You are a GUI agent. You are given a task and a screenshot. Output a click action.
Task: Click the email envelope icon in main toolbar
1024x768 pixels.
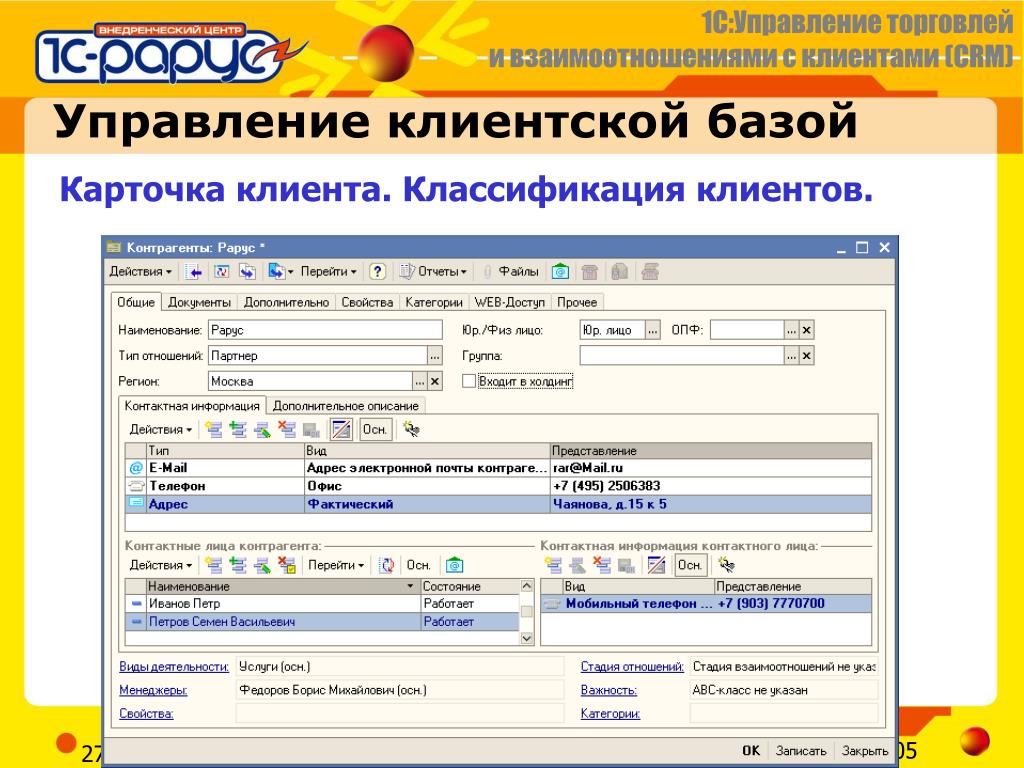(x=560, y=272)
